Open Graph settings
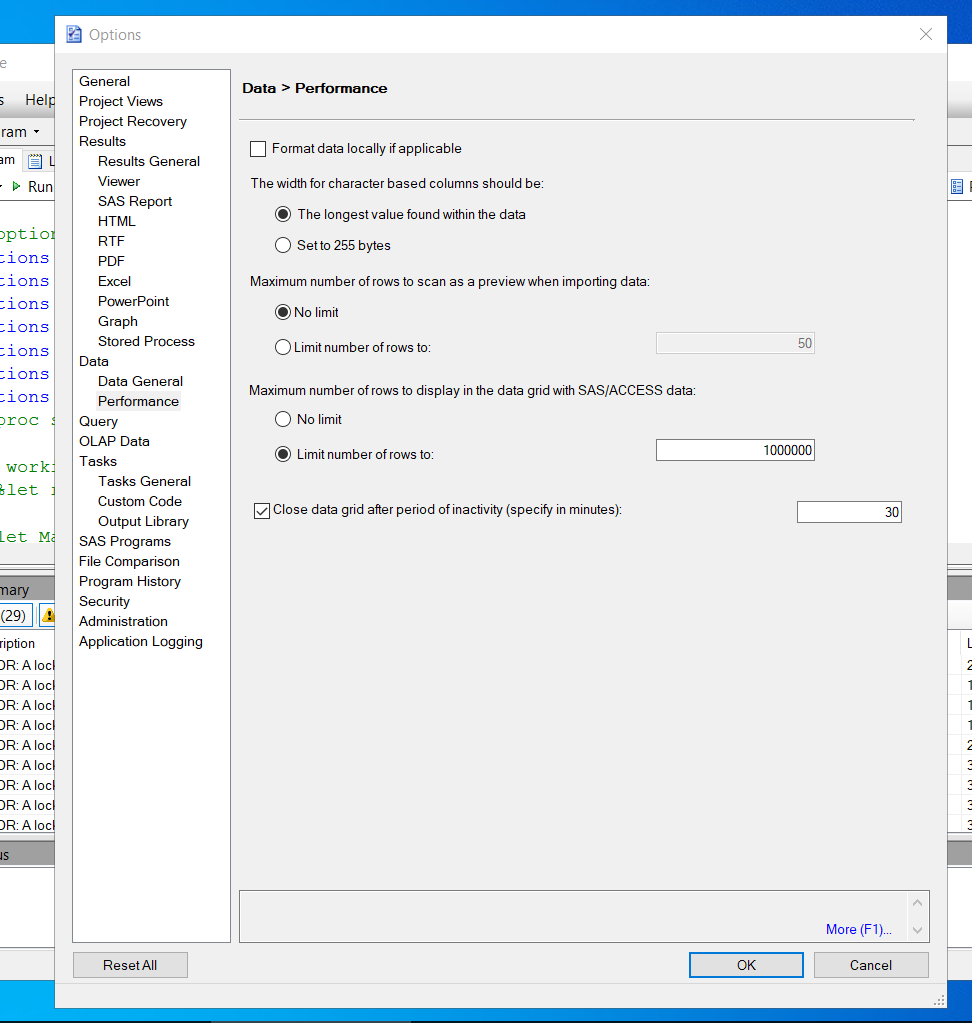972x1023 pixels. pos(117,321)
